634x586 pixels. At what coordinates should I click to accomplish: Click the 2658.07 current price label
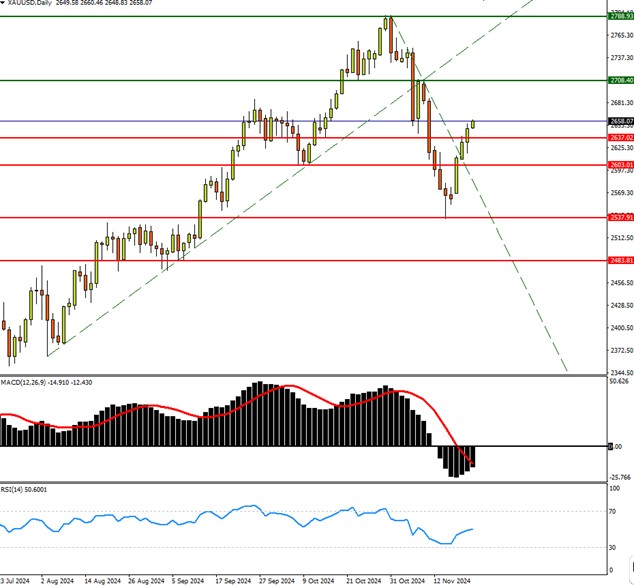[620, 121]
